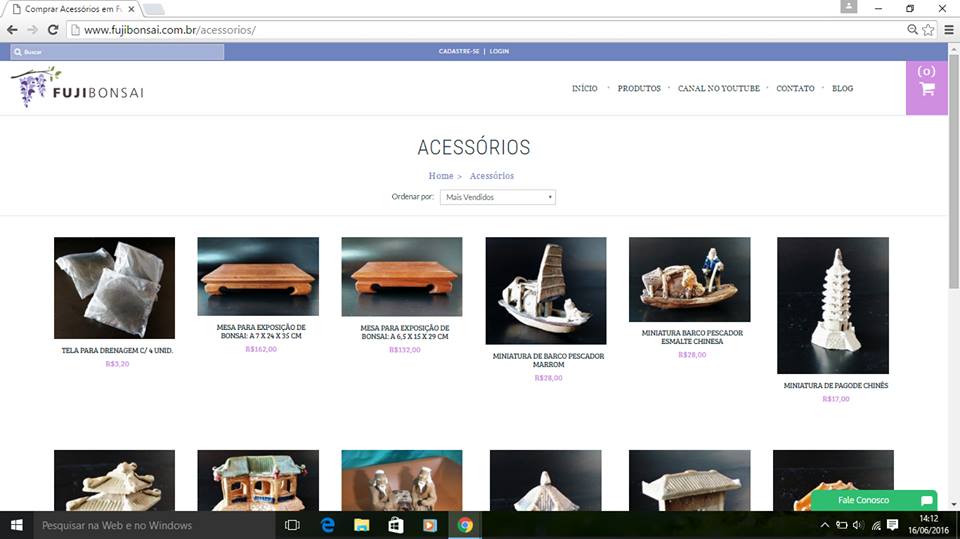Click the LOGIN link
This screenshot has width=960, height=539.
(x=499, y=51)
